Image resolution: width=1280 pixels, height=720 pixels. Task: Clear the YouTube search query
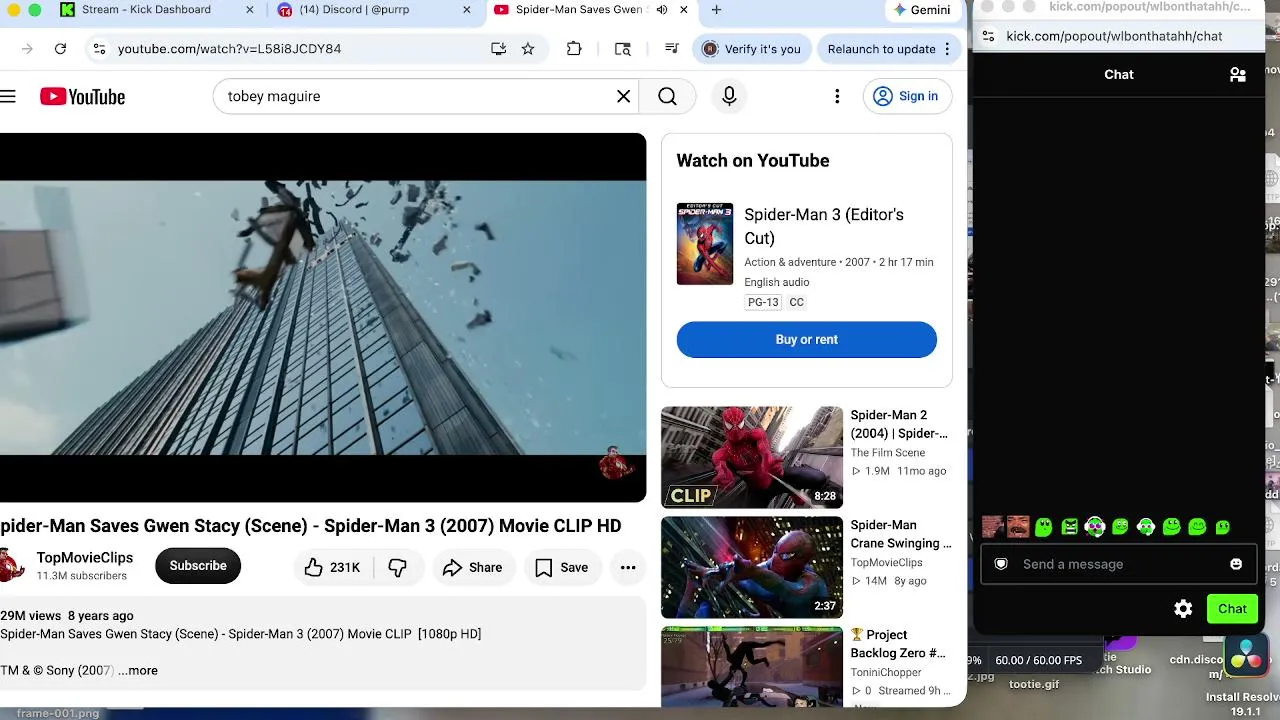[x=623, y=96]
